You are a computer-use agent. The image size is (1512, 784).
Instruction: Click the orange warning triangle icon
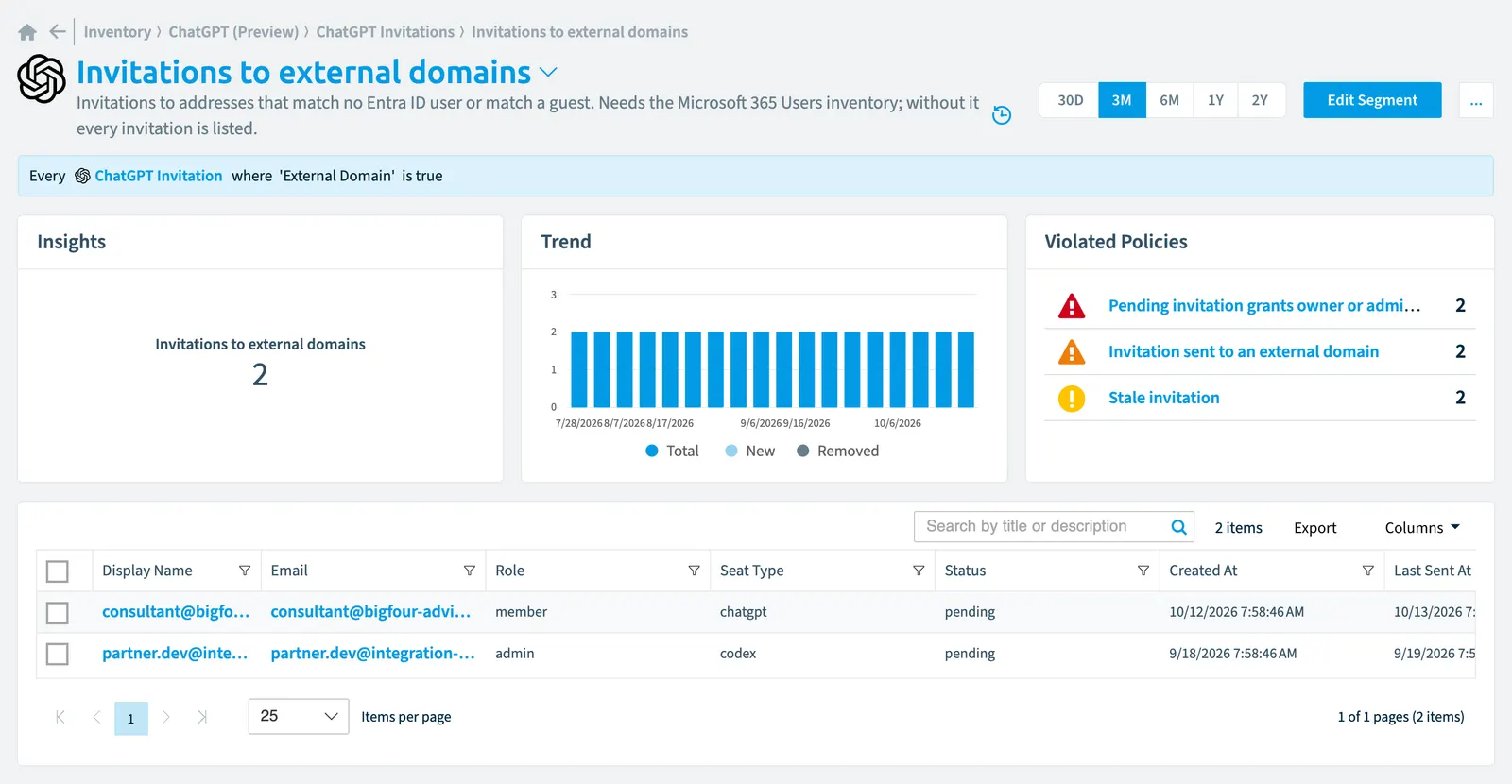point(1072,352)
